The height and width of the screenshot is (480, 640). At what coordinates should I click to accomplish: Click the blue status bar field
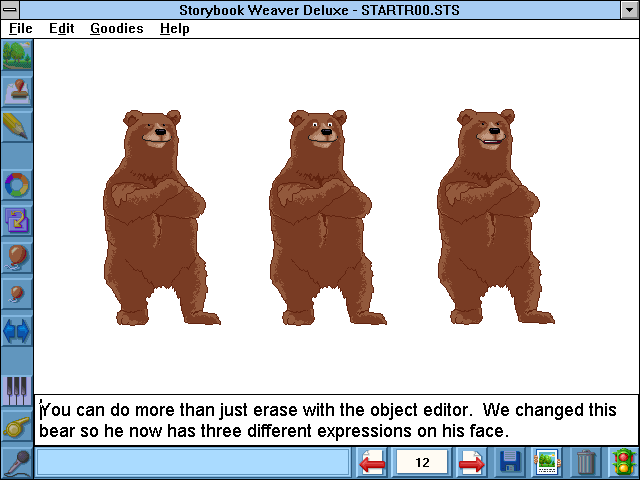193,462
